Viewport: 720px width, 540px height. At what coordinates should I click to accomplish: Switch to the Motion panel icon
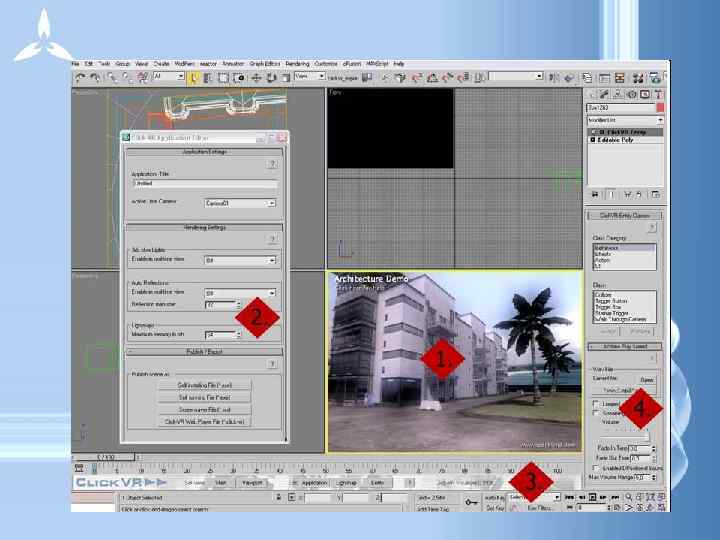(632, 94)
